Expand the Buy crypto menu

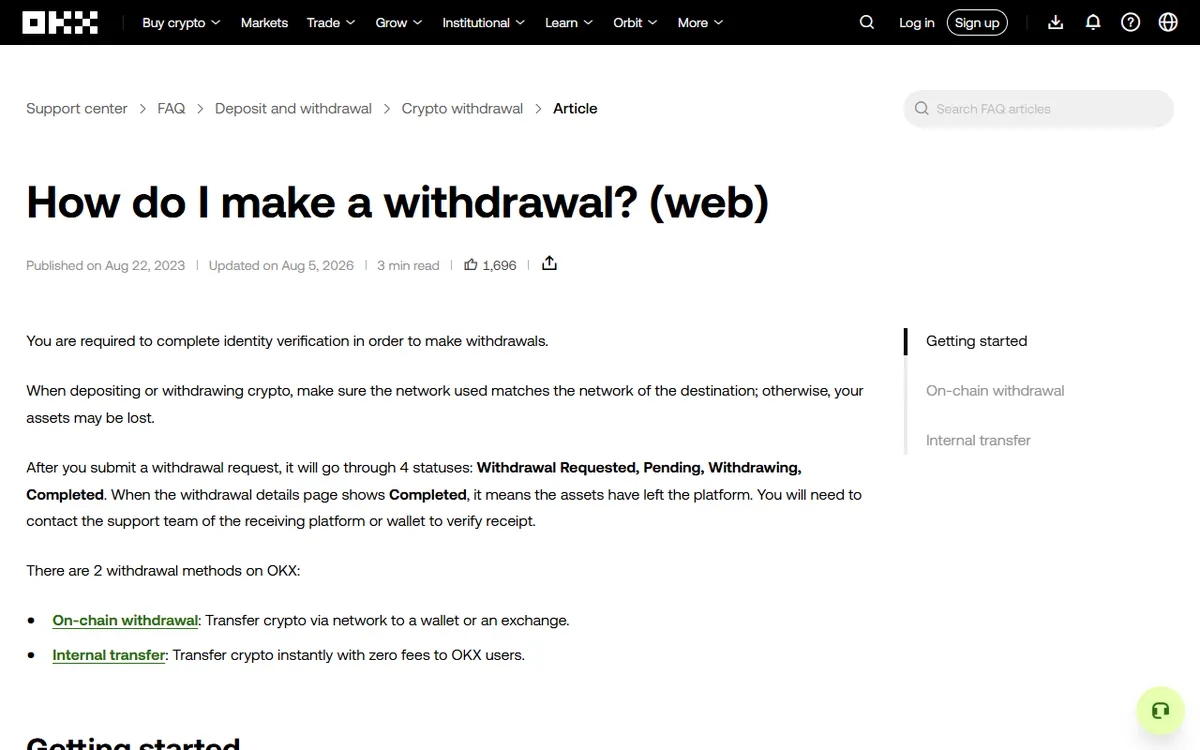tap(181, 22)
